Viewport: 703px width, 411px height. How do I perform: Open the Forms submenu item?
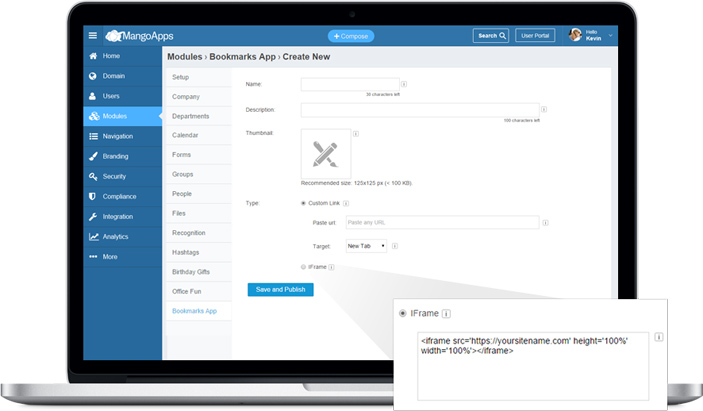point(198,155)
